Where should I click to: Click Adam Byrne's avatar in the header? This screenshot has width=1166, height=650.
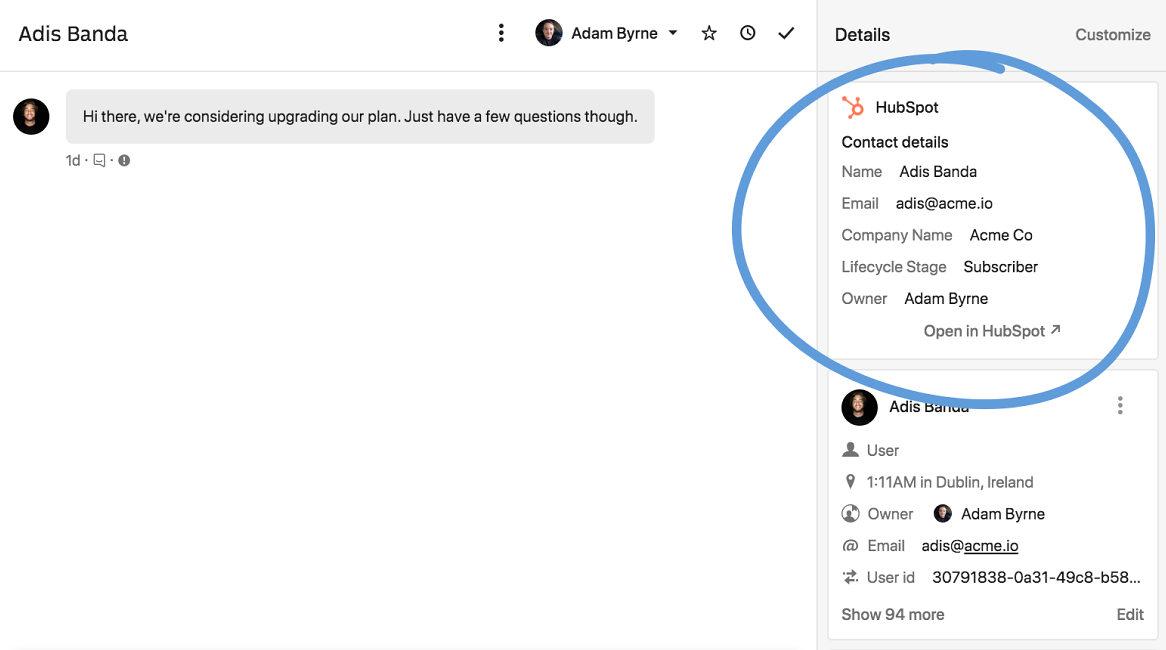[x=549, y=33]
